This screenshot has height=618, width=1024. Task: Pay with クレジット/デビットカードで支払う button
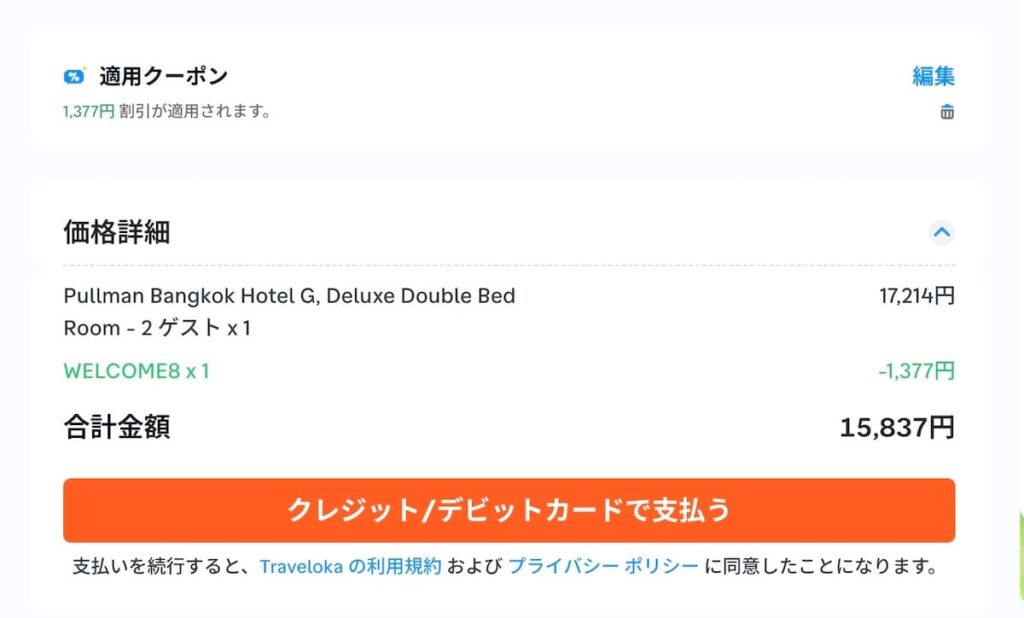coord(509,510)
